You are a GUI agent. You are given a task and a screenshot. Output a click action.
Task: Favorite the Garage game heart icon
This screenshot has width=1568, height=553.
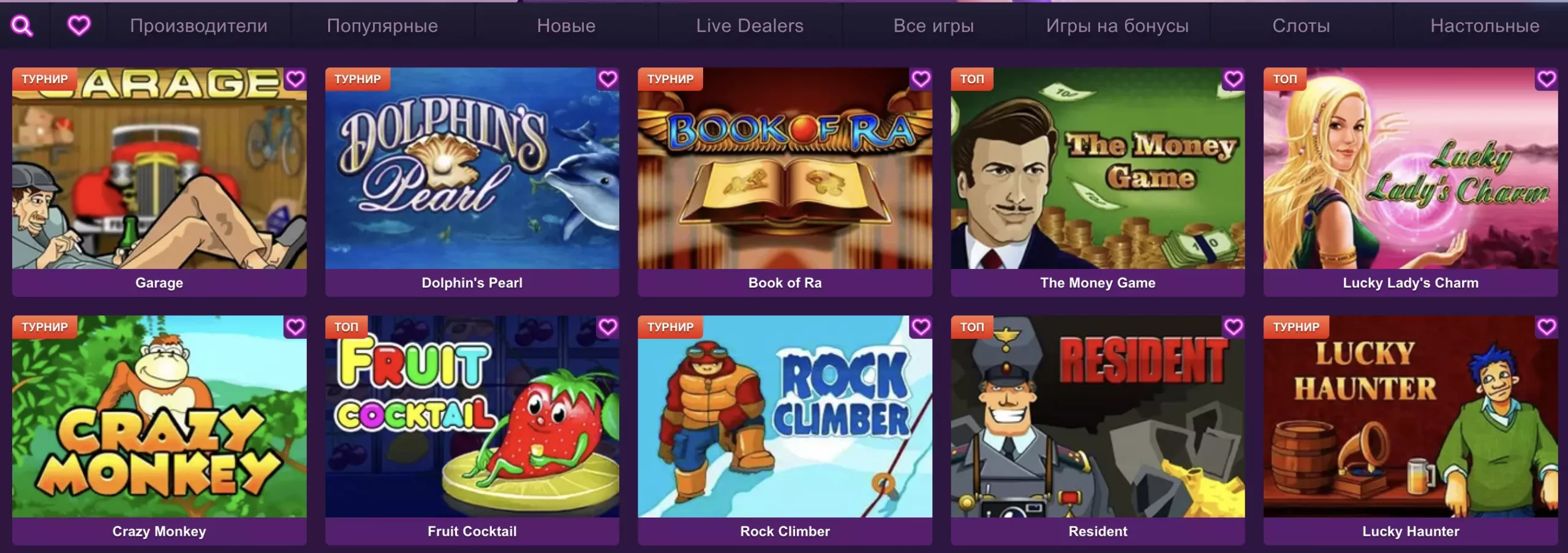point(295,79)
